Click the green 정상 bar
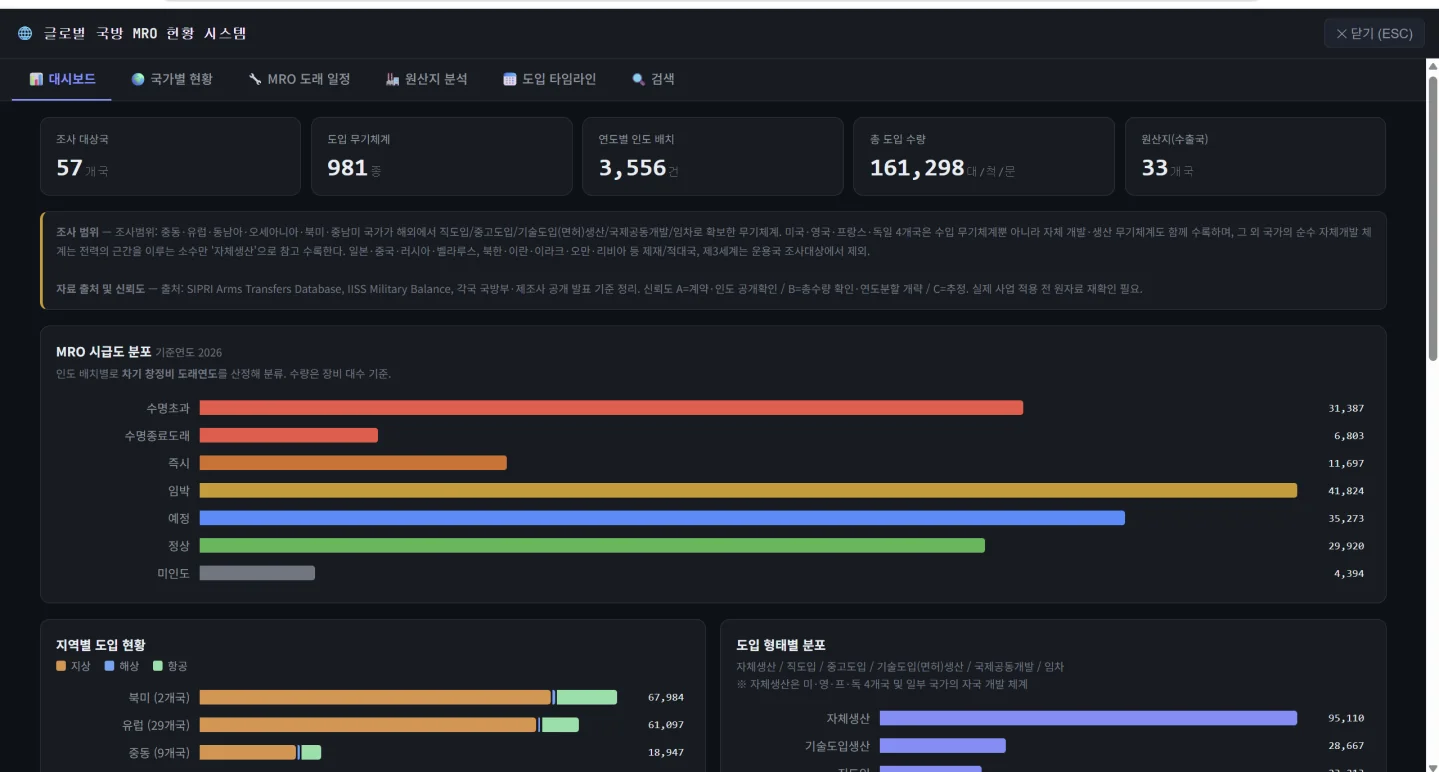The width and height of the screenshot is (1439, 772). 592,546
